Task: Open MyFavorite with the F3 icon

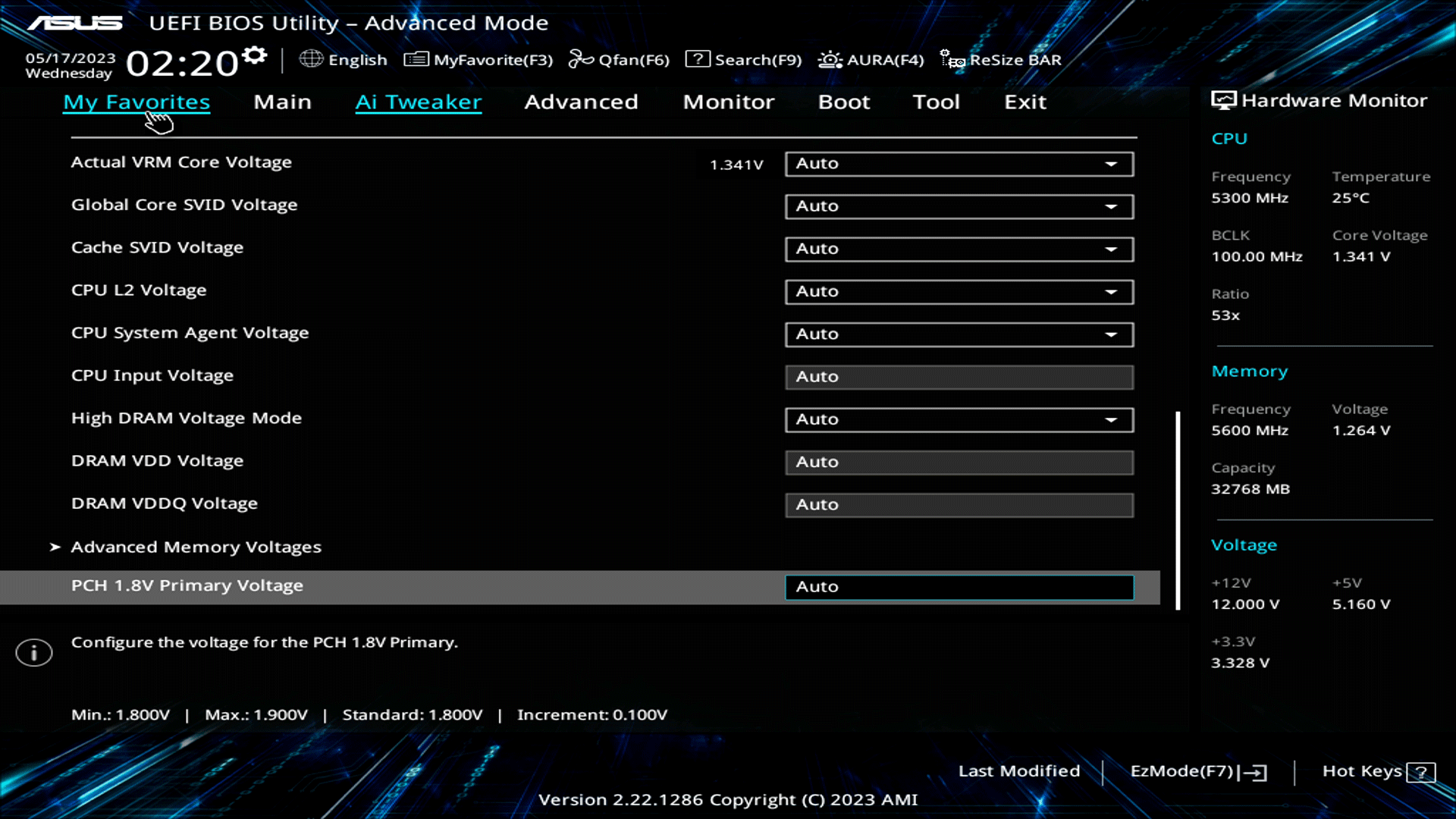Action: [416, 59]
